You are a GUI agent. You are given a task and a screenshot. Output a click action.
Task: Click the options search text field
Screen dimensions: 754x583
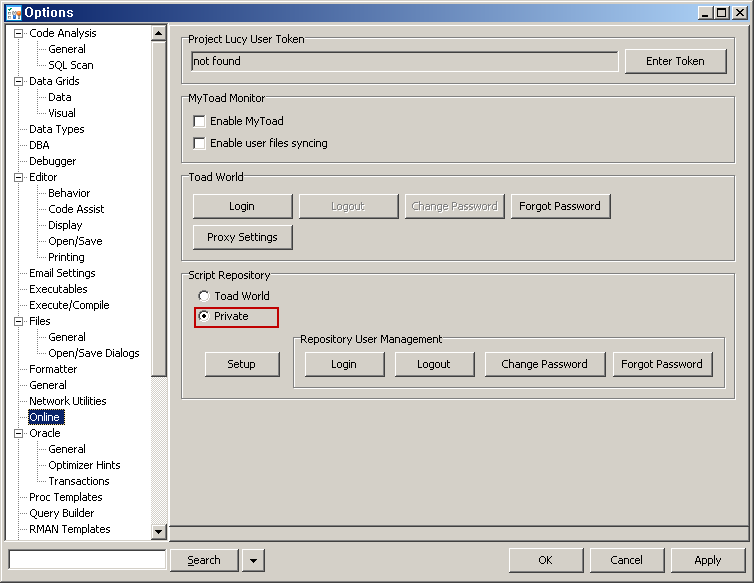pos(87,560)
